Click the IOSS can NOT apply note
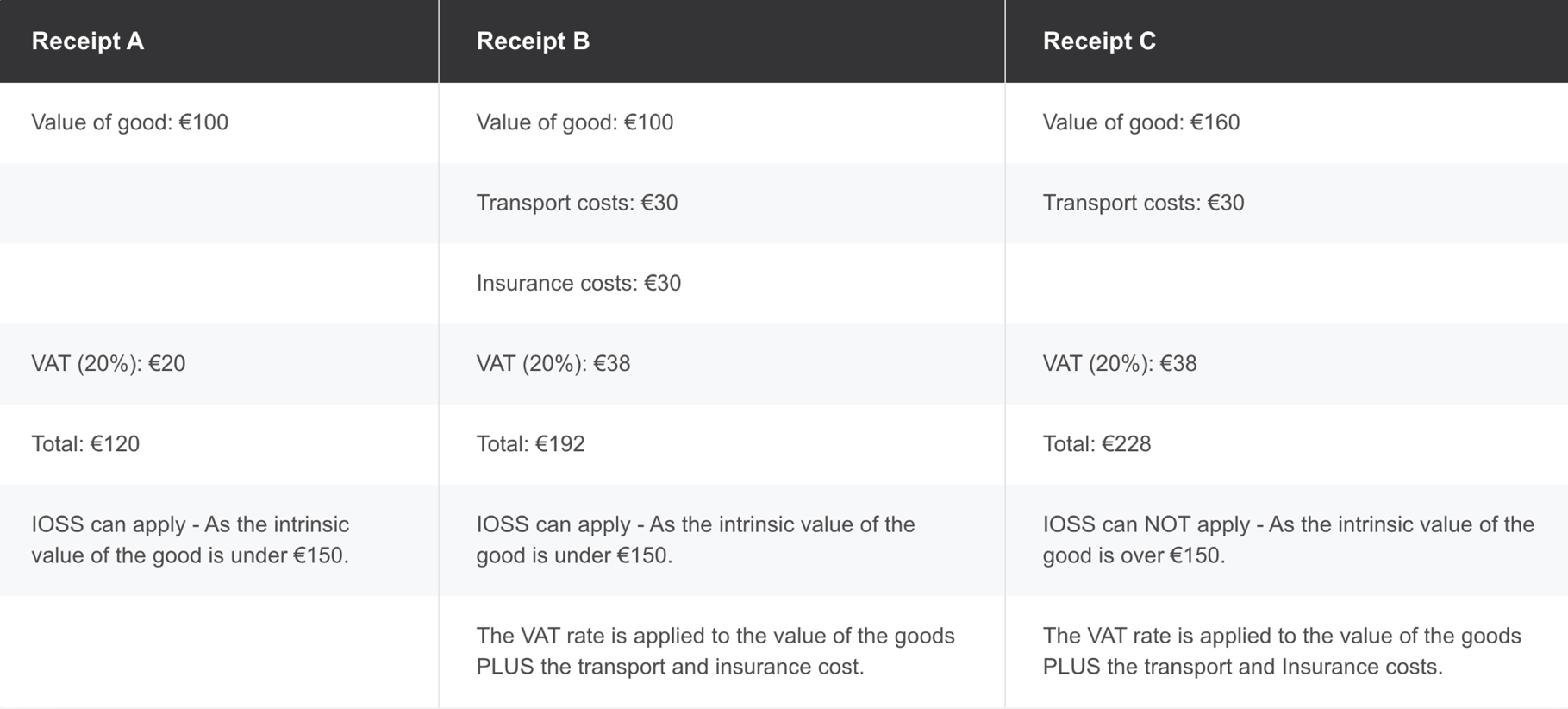This screenshot has width=1568, height=709. [x=1288, y=540]
